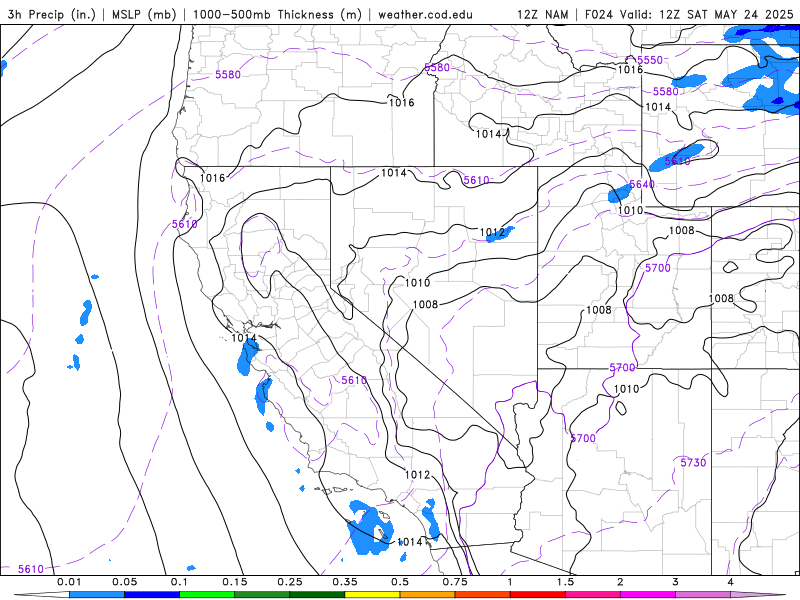
Task: Click the purple '5640' thickness label
Action: 642,184
